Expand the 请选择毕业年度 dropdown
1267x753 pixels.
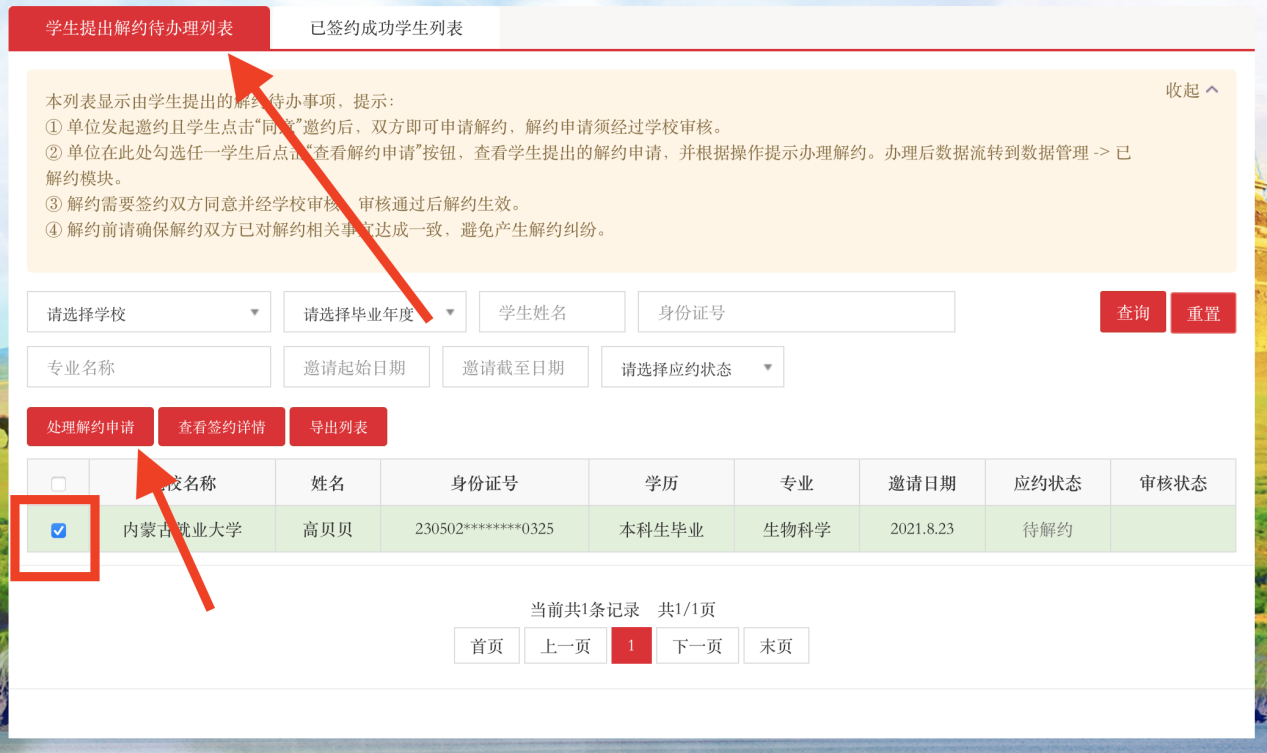pyautogui.click(x=374, y=313)
